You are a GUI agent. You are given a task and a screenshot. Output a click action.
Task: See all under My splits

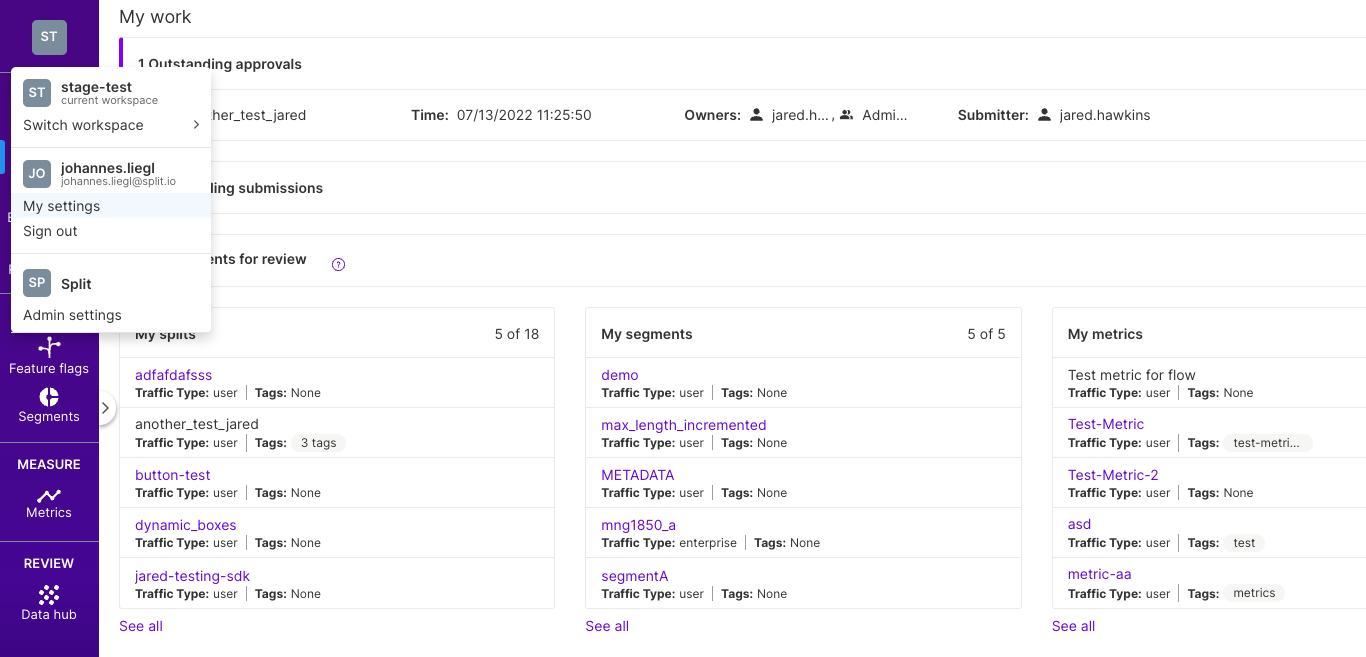click(x=141, y=626)
